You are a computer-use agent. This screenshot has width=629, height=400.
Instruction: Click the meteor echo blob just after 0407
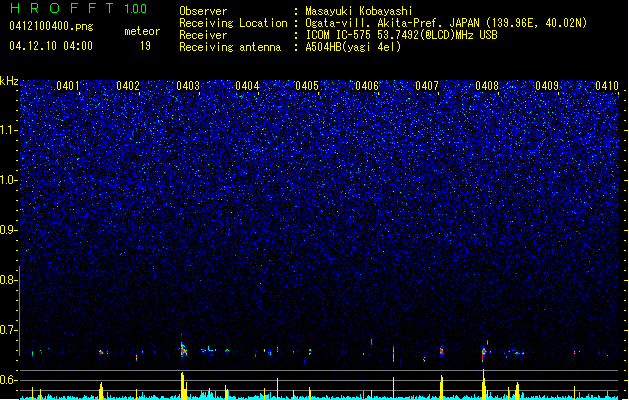click(x=441, y=351)
